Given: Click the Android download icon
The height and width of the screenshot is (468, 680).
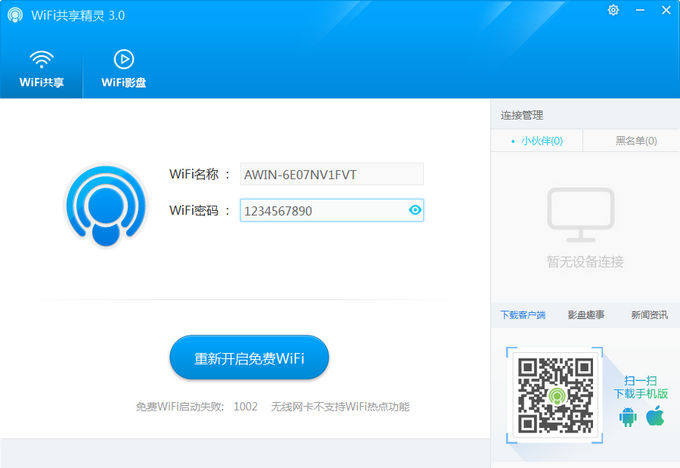Looking at the screenshot, I should 628,417.
